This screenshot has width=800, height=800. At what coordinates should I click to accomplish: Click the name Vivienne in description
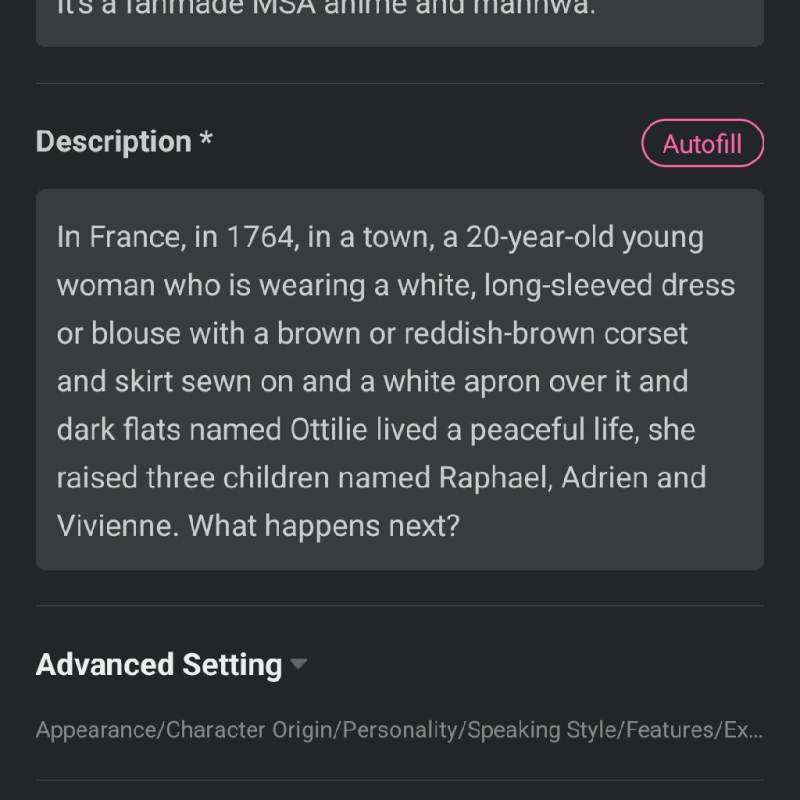[x=117, y=525]
